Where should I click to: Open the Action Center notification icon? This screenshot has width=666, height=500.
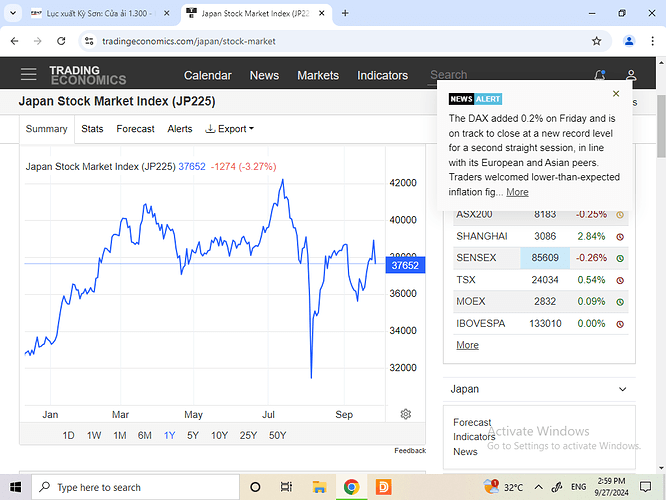645,487
